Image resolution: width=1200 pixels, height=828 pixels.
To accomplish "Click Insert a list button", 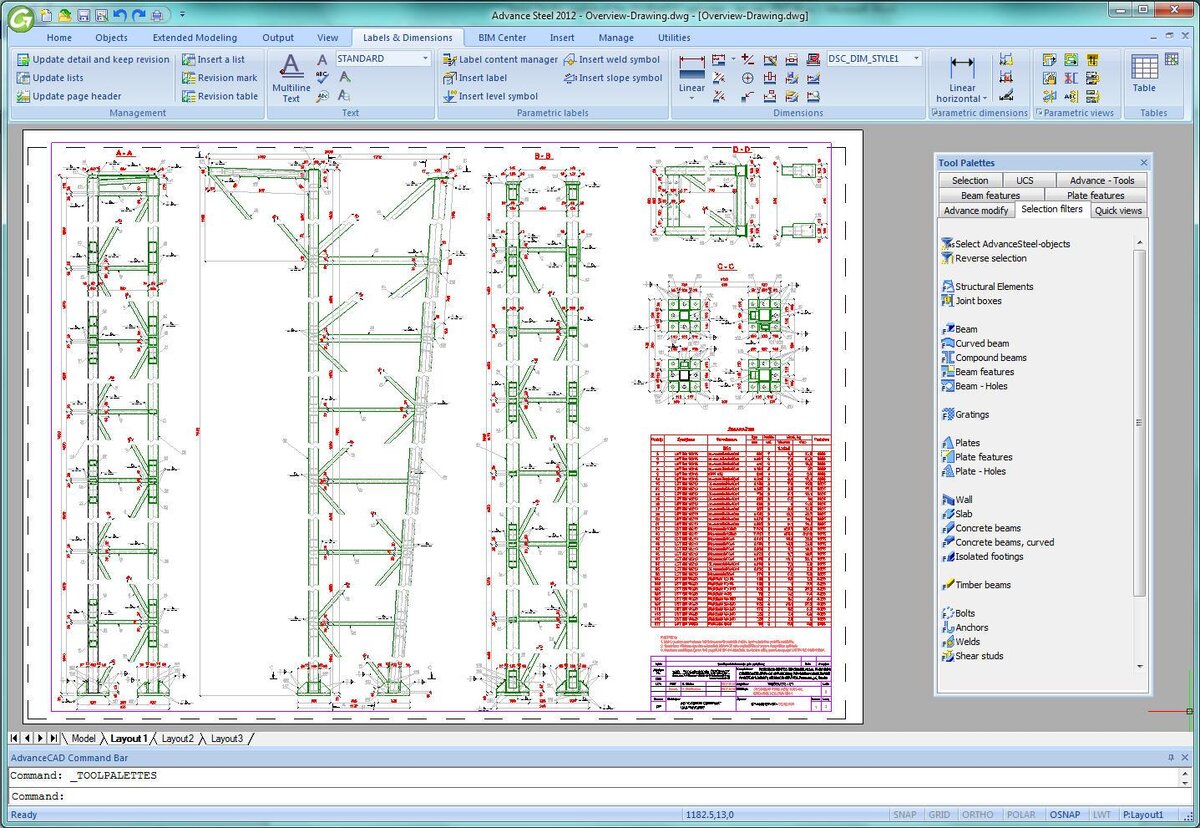I will point(213,60).
